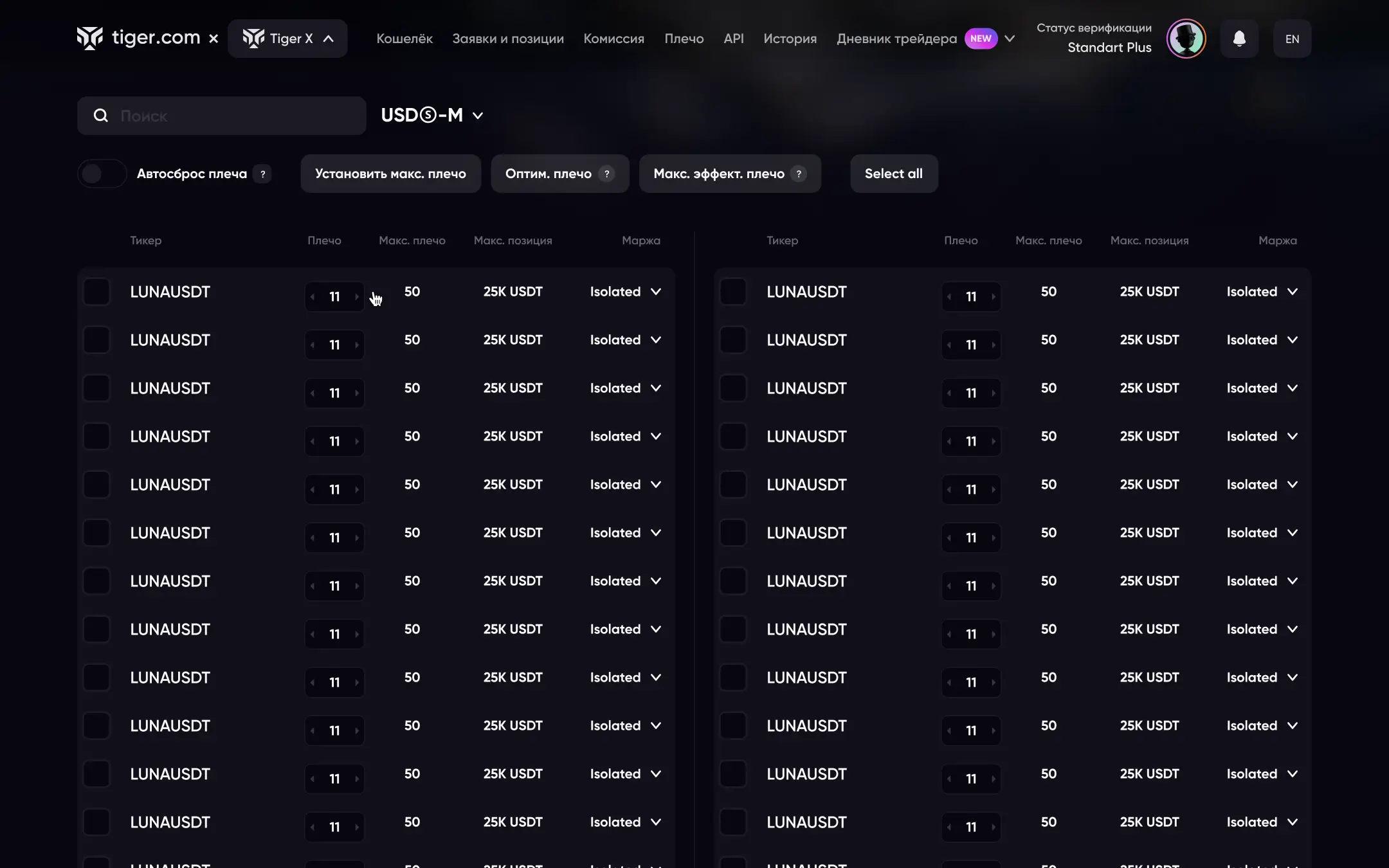Click the notification bell icon
This screenshot has width=1389, height=868.
coord(1239,39)
